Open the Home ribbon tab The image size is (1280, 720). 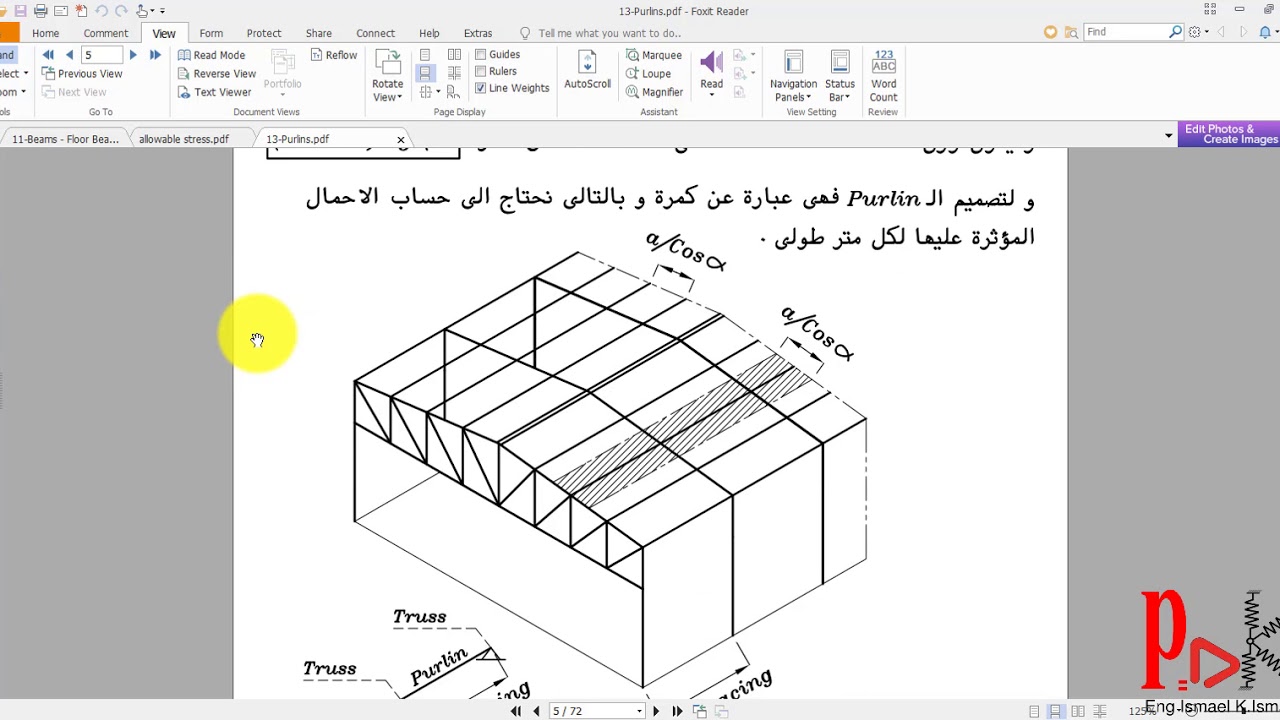click(45, 33)
